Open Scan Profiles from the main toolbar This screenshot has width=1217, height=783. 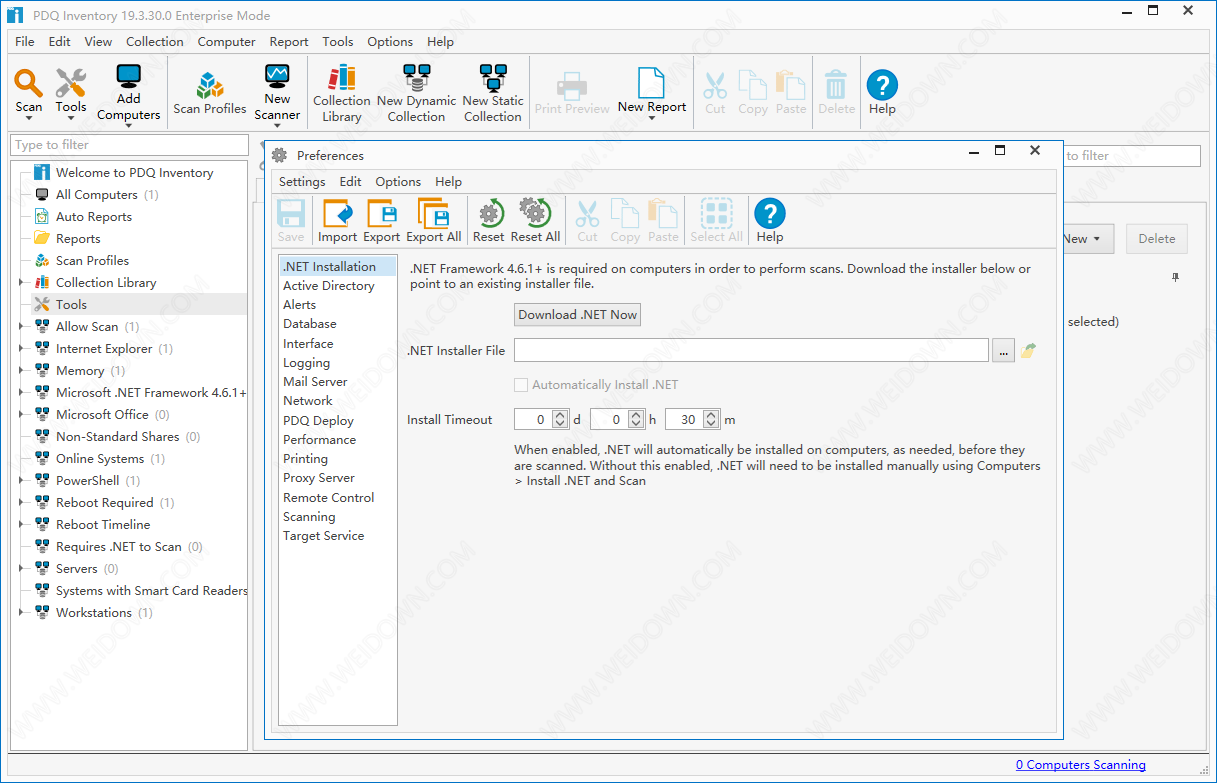point(210,93)
